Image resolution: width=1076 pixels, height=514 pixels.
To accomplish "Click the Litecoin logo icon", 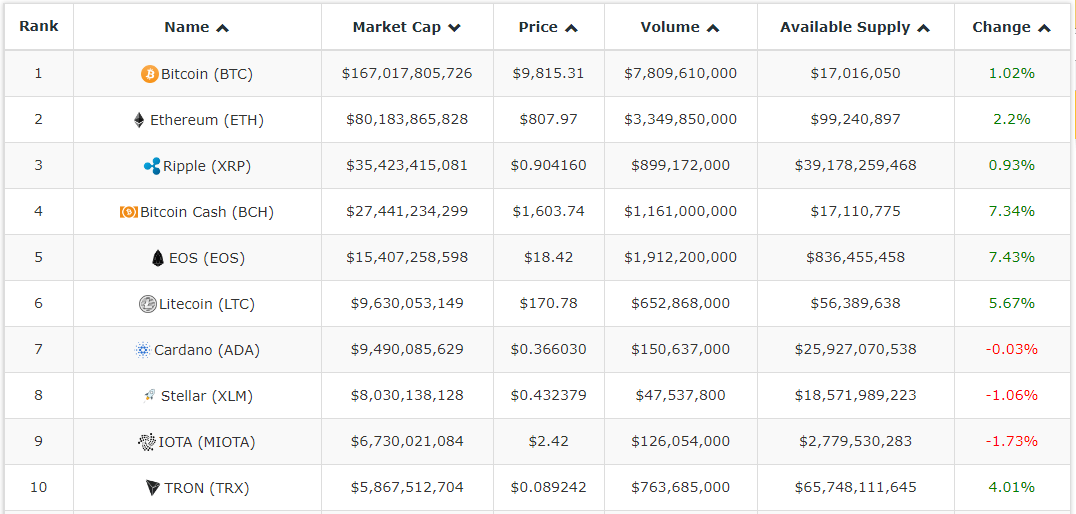I will click(x=148, y=304).
